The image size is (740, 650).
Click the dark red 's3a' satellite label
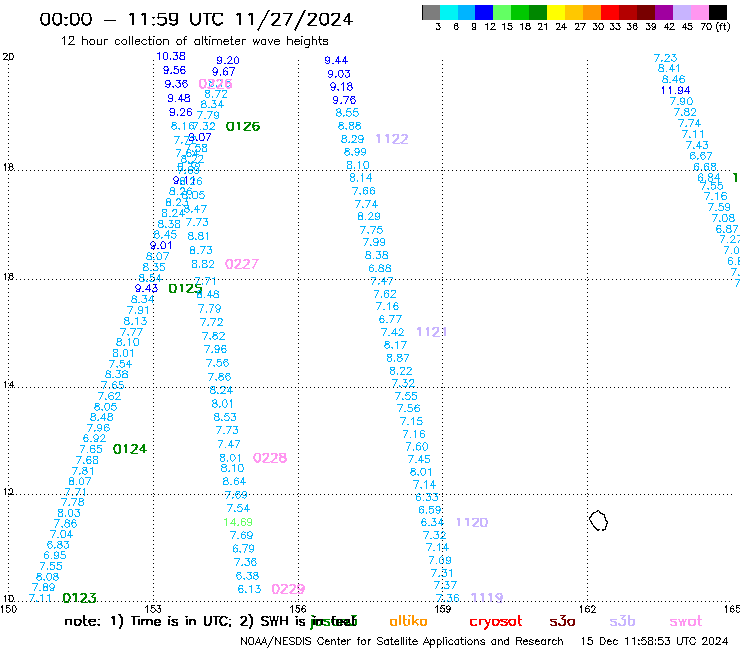click(562, 622)
